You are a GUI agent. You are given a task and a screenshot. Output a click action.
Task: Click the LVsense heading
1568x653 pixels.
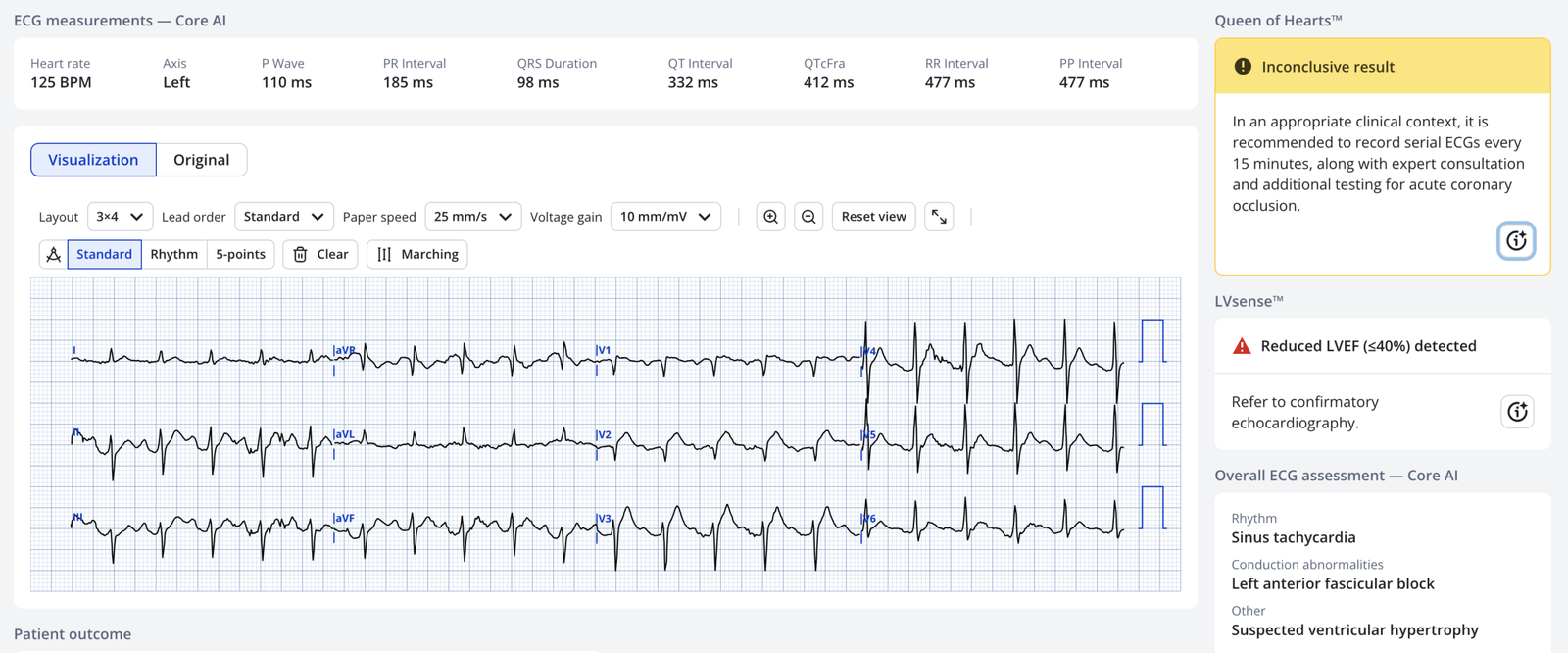click(x=1249, y=301)
